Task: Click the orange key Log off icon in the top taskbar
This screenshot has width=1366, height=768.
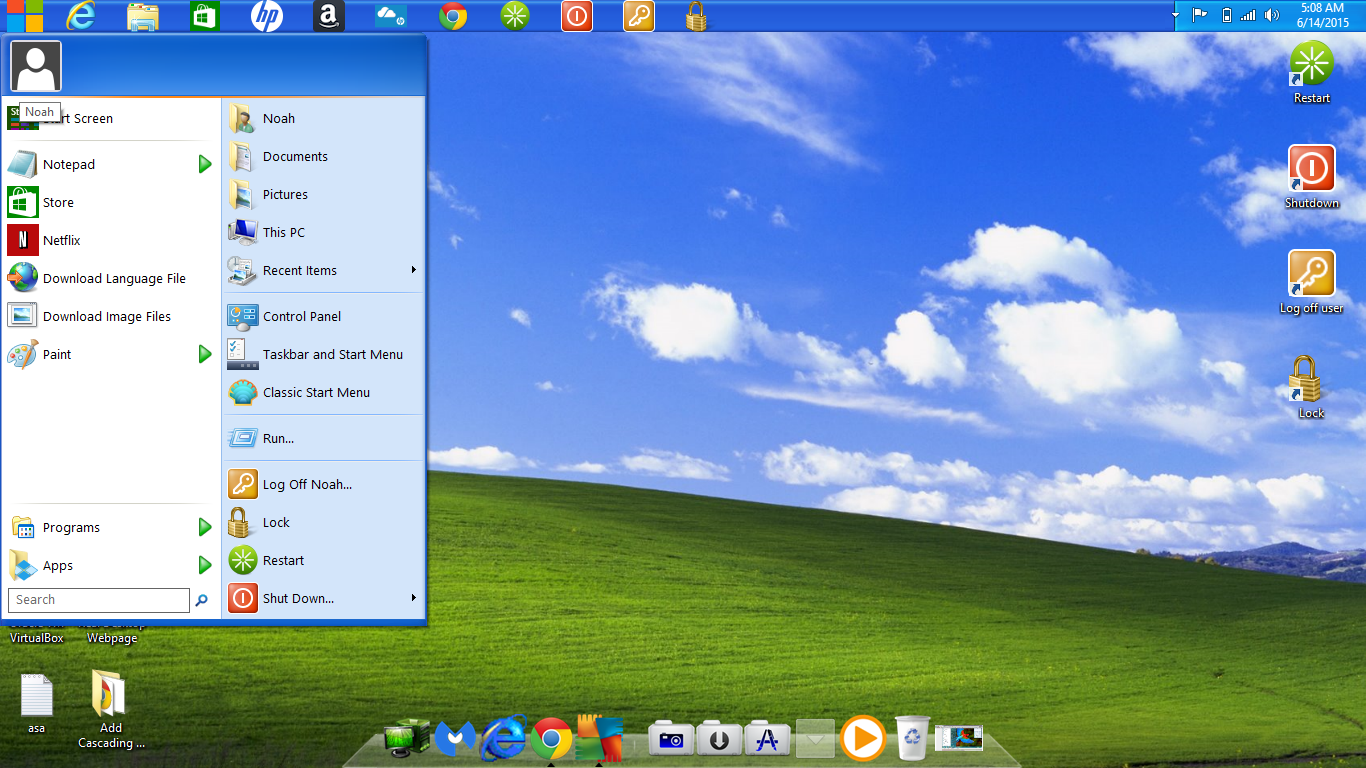Action: pyautogui.click(x=639, y=16)
